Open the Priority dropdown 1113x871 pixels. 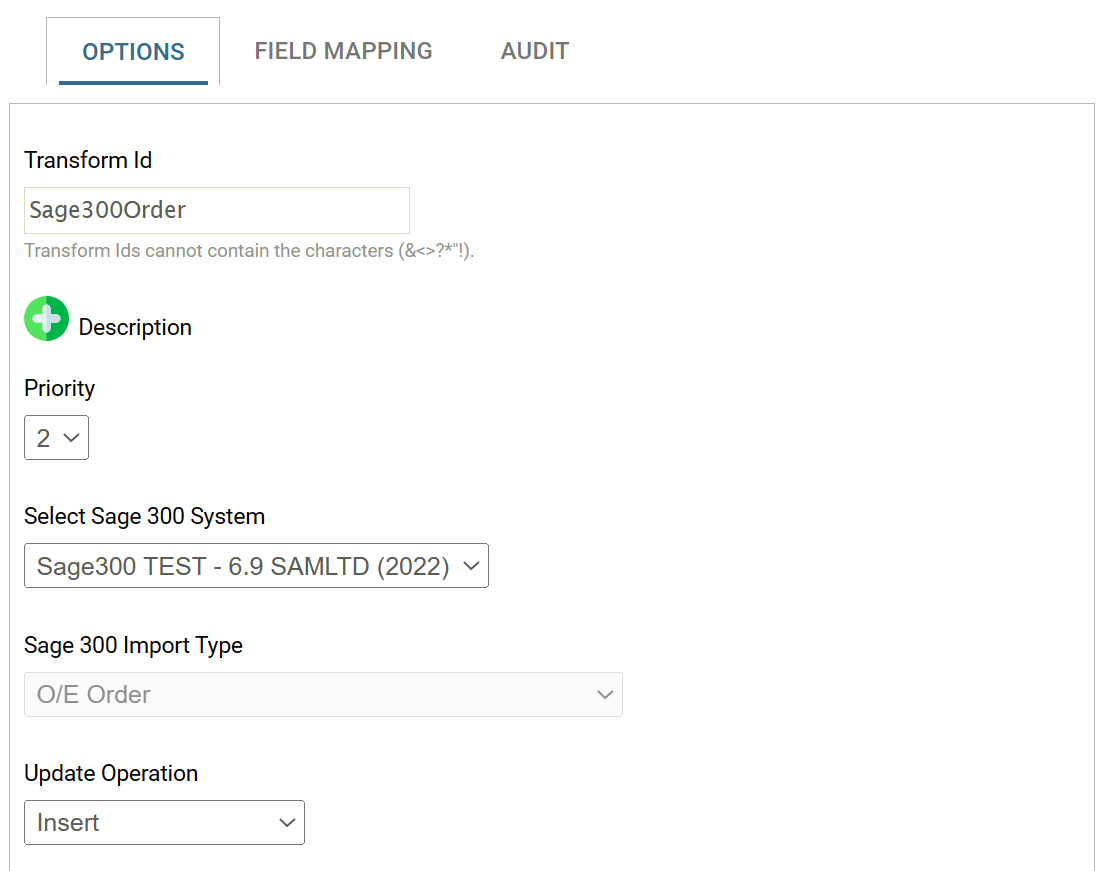click(x=56, y=438)
